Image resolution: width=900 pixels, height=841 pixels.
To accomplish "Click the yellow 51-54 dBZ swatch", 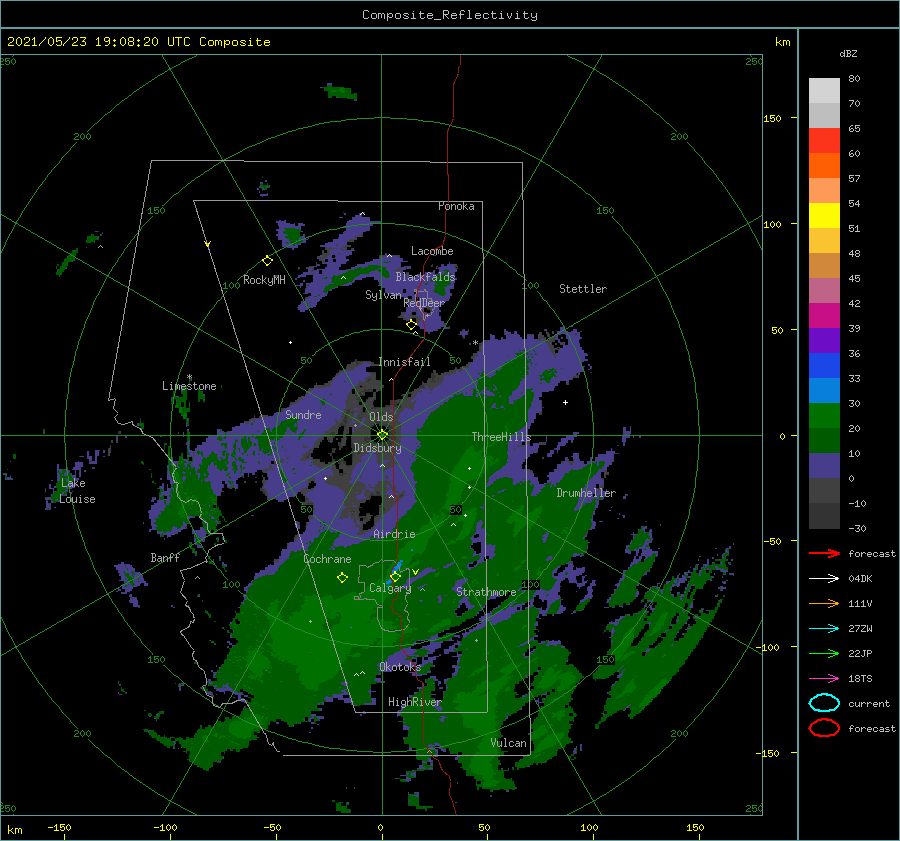I will (x=824, y=216).
